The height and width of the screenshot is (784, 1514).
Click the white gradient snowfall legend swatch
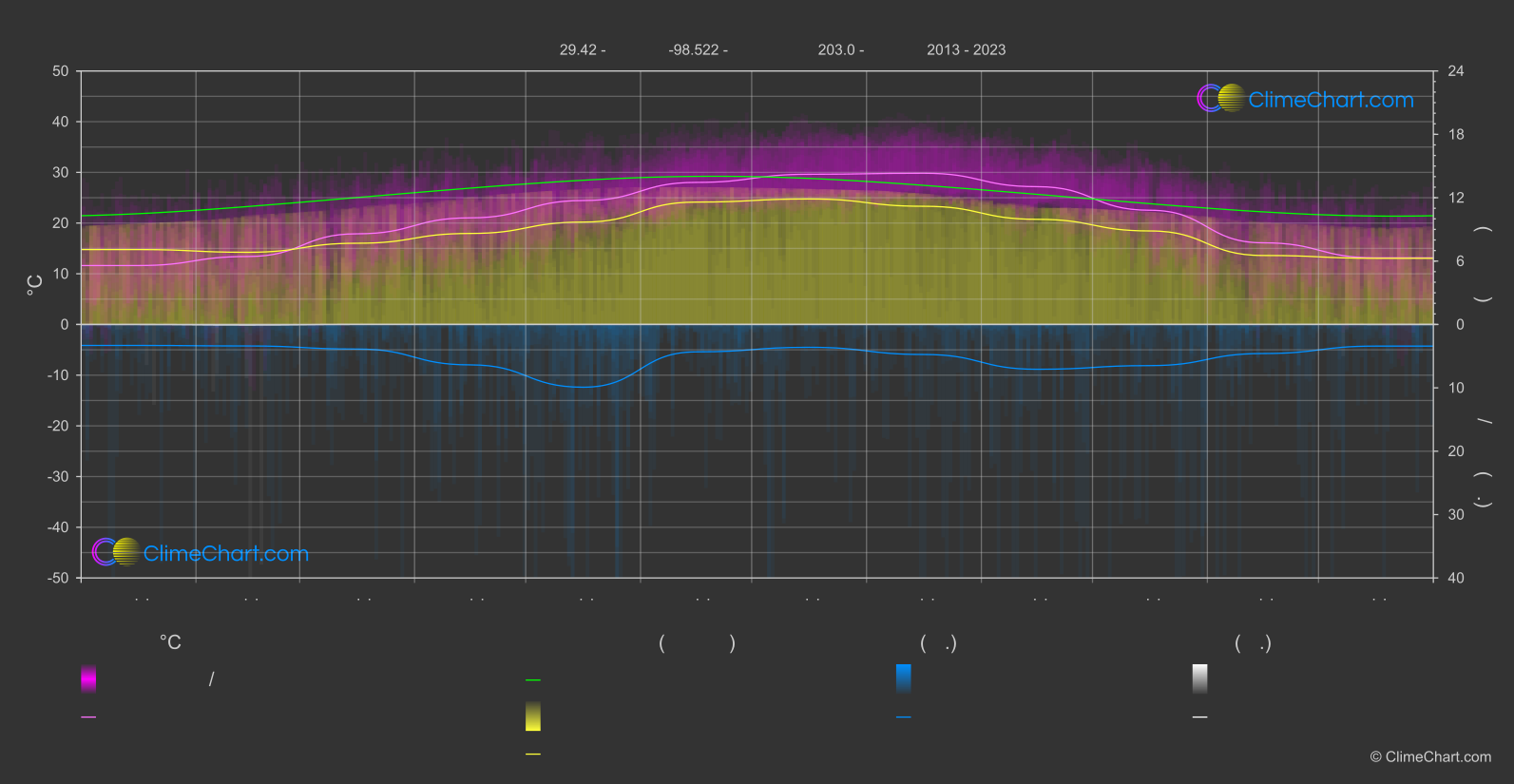pos(1200,679)
